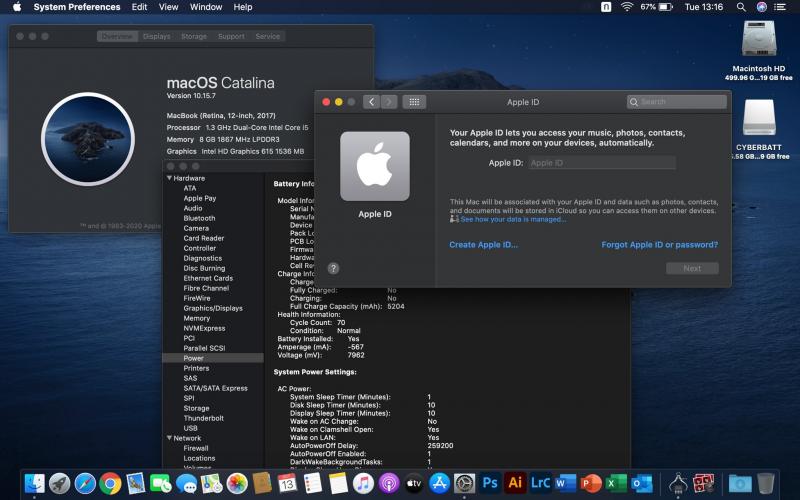Click System Preferences gear icon in Dock
Image resolution: width=800 pixels, height=500 pixels.
464,483
